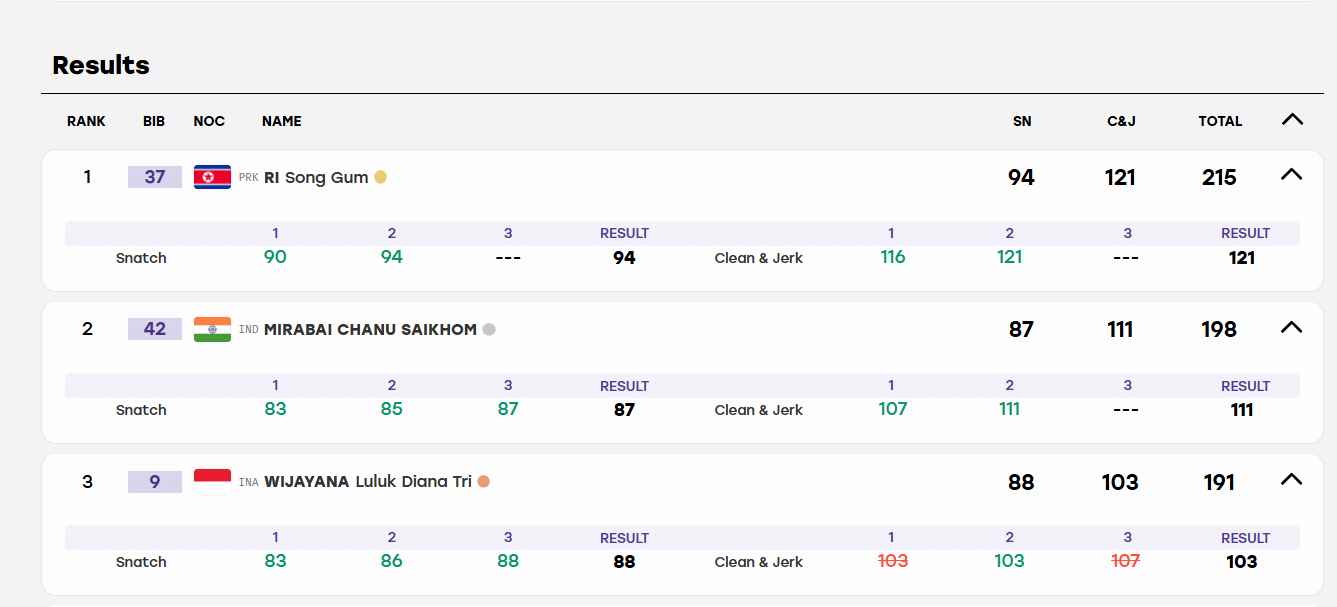The image size is (1337, 607).
Task: Collapse all results using header chevron
Action: 1292,120
